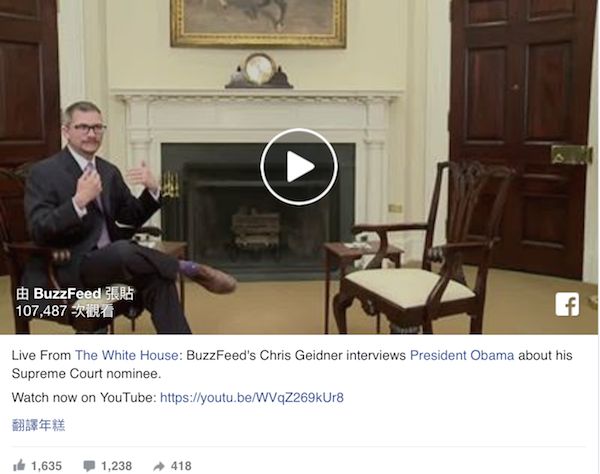Play the BuzzFeed interview video
Screen dimensions: 600x474
[299, 167]
